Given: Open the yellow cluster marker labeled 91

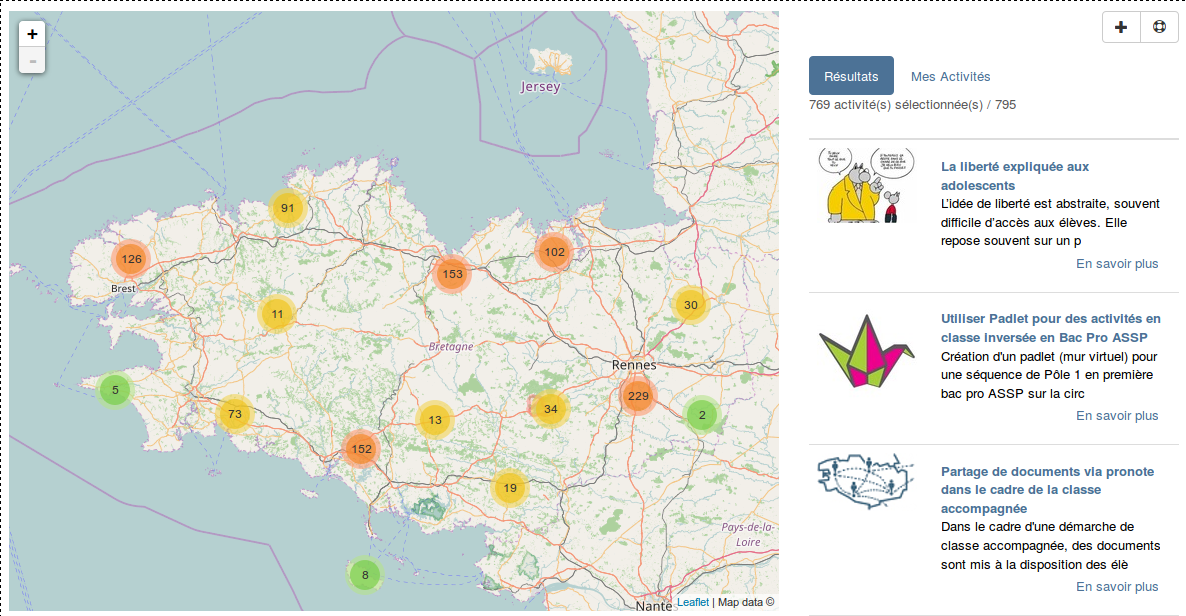Looking at the screenshot, I should (x=287, y=208).
